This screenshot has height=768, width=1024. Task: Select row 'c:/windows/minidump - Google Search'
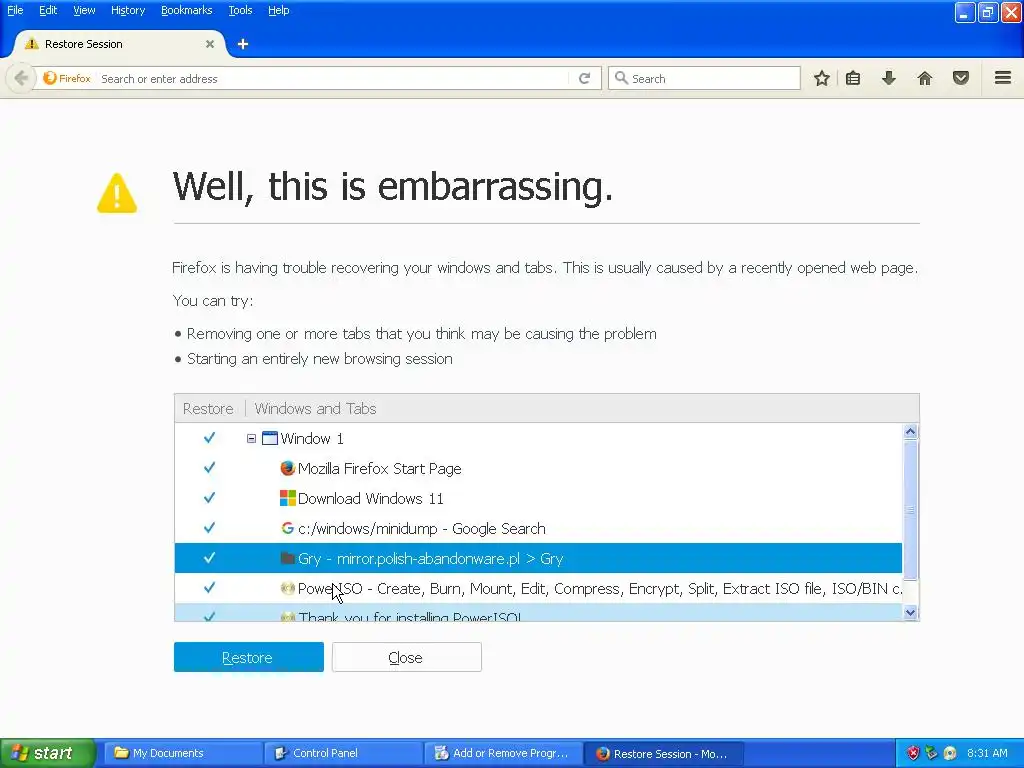click(x=538, y=528)
